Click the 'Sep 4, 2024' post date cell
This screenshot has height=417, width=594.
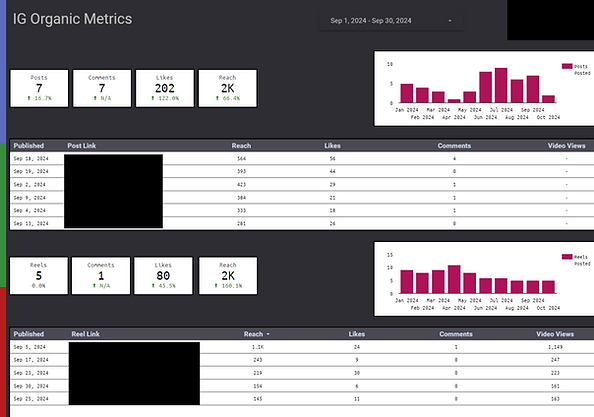[x=30, y=211]
